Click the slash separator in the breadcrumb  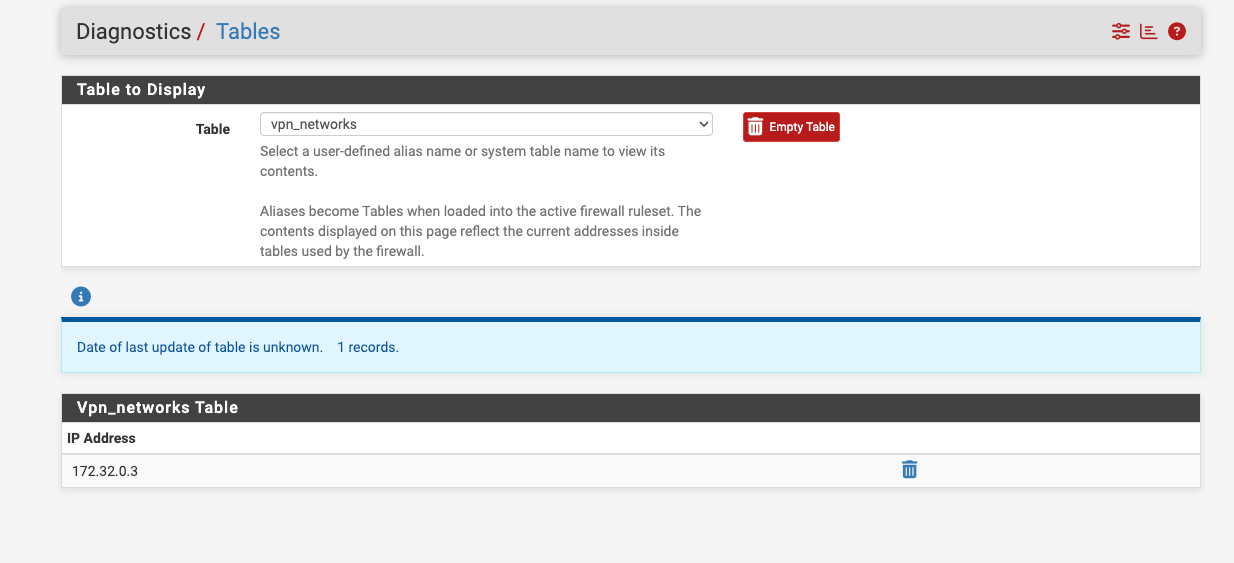[x=201, y=31]
